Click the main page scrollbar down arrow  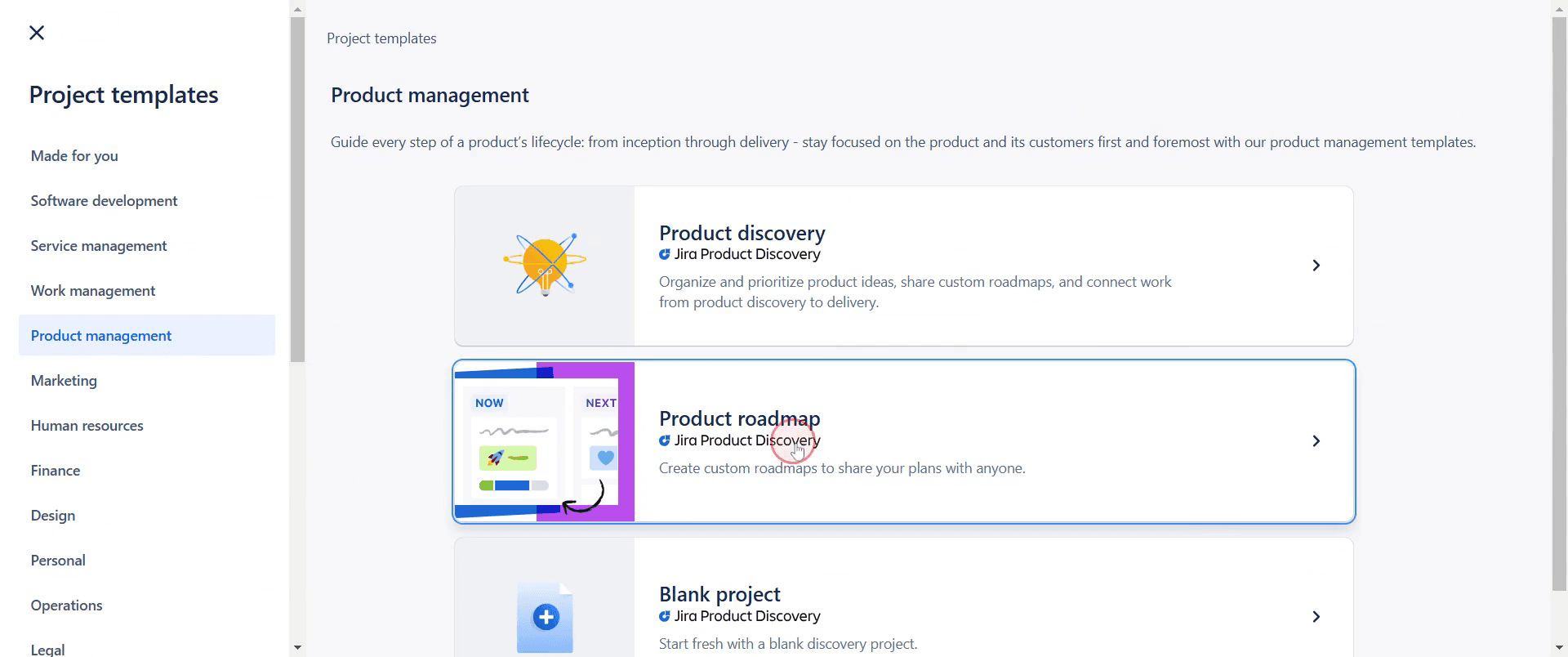(x=1559, y=647)
